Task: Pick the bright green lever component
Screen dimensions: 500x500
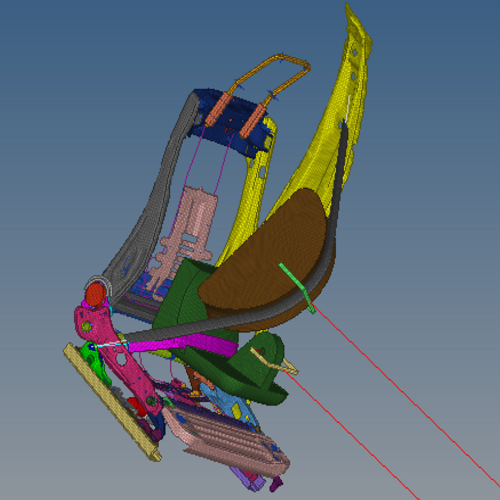Action: coord(95,361)
